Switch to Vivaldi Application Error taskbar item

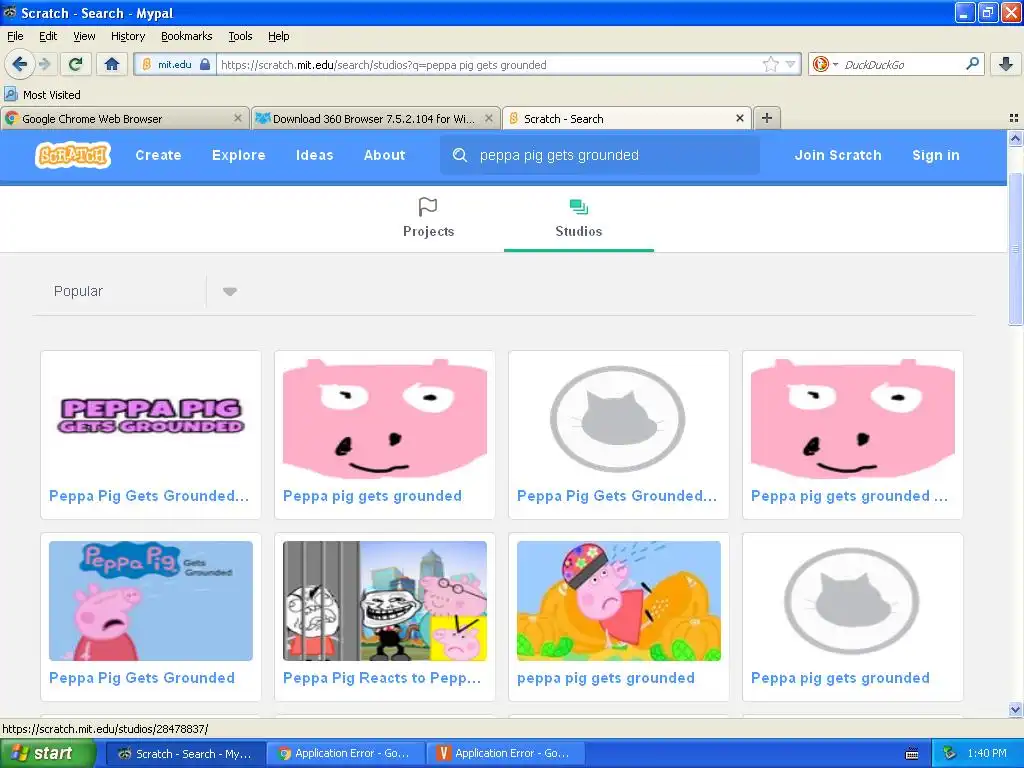pyautogui.click(x=505, y=754)
